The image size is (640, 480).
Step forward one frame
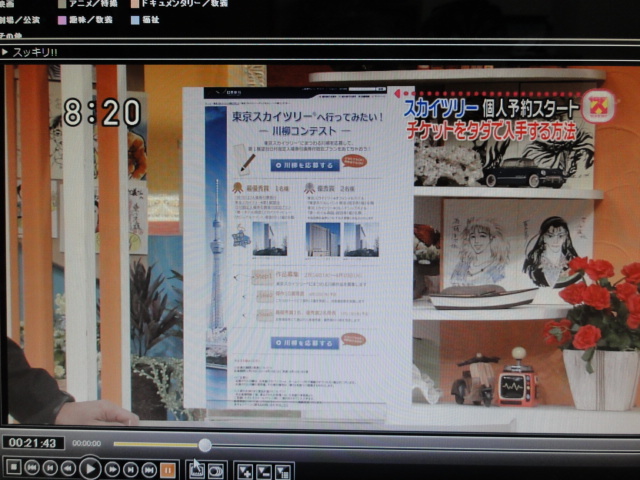pyautogui.click(x=131, y=470)
